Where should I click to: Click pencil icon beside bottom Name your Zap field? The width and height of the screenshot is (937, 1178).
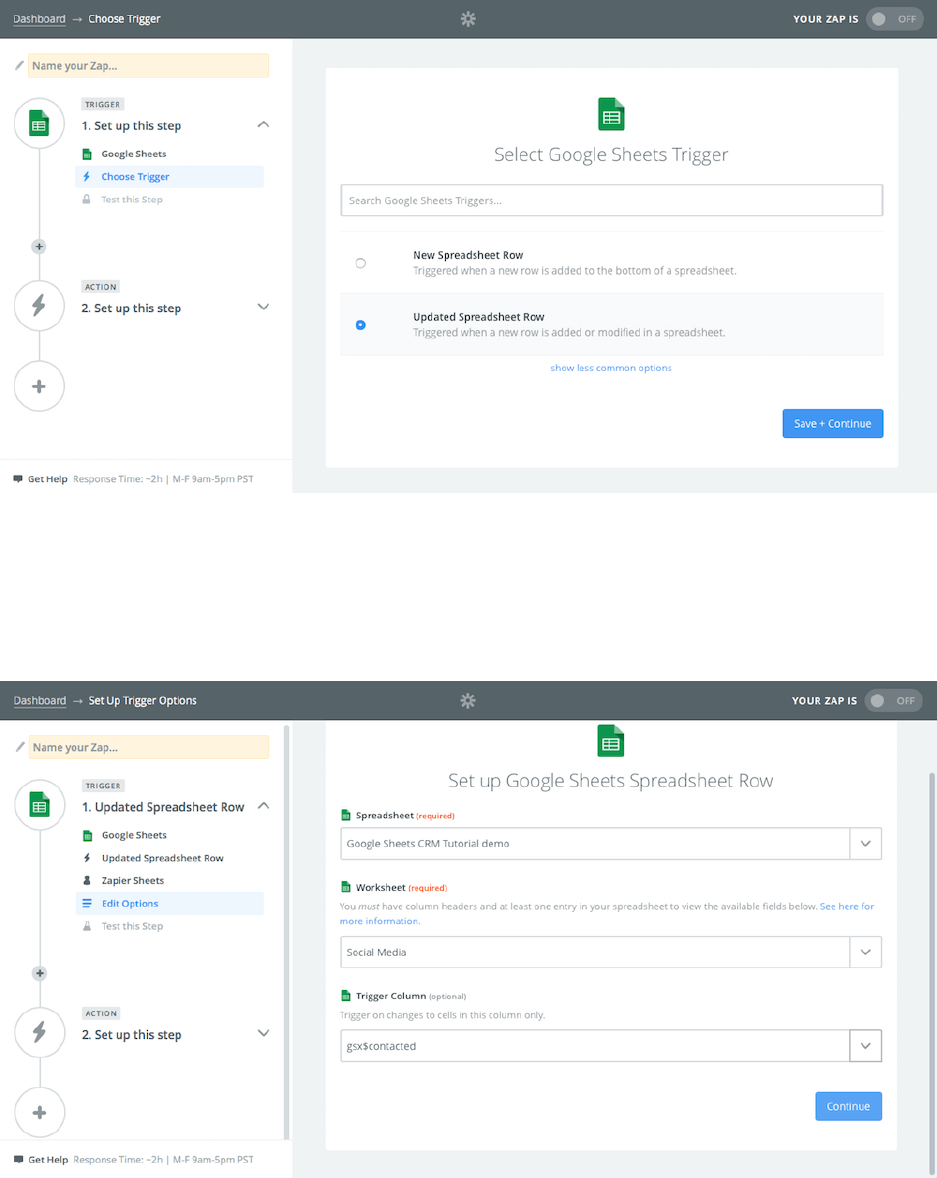click(20, 747)
